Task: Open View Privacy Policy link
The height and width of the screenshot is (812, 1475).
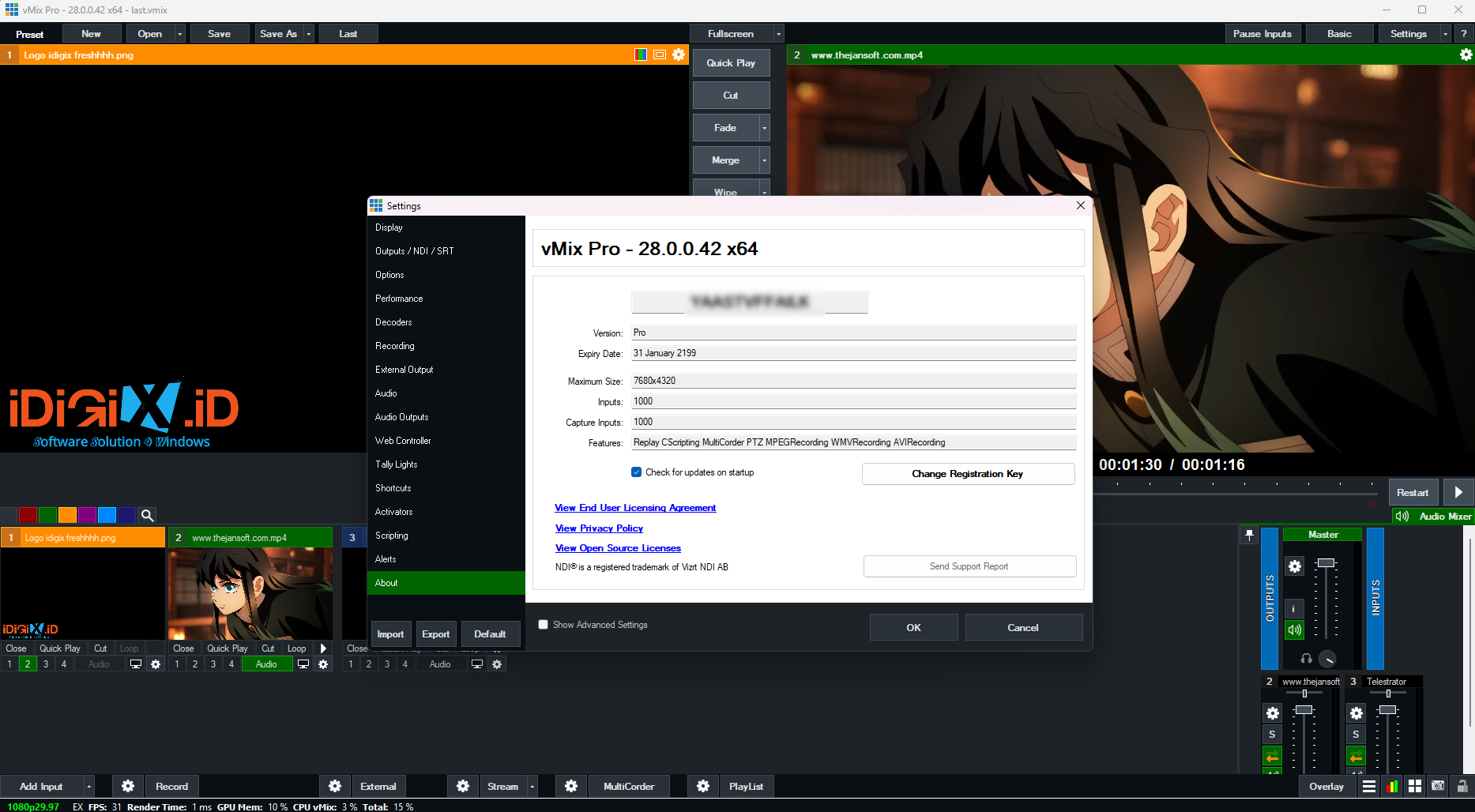Action: [599, 528]
